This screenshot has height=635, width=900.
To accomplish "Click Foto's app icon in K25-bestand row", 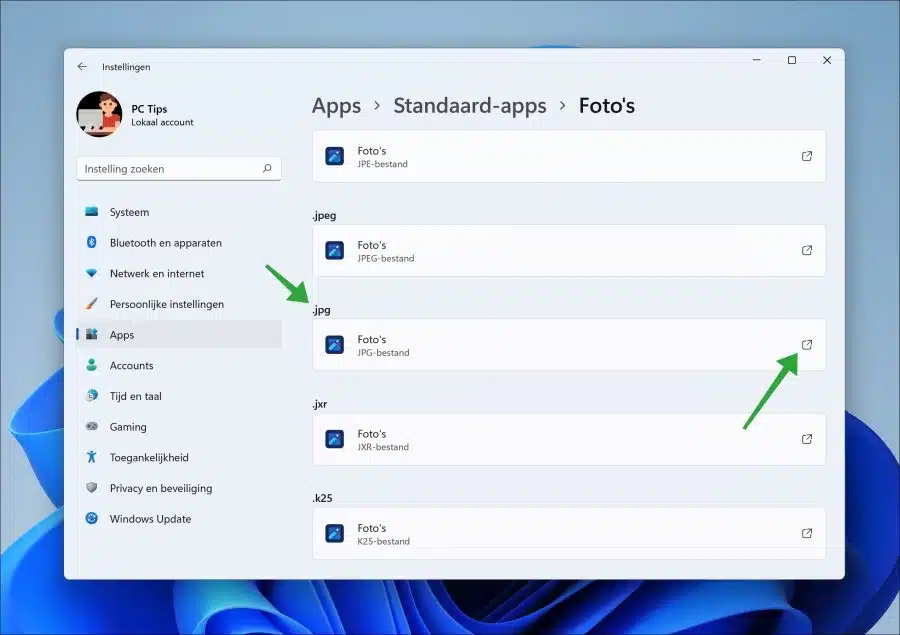I will pyautogui.click(x=335, y=533).
